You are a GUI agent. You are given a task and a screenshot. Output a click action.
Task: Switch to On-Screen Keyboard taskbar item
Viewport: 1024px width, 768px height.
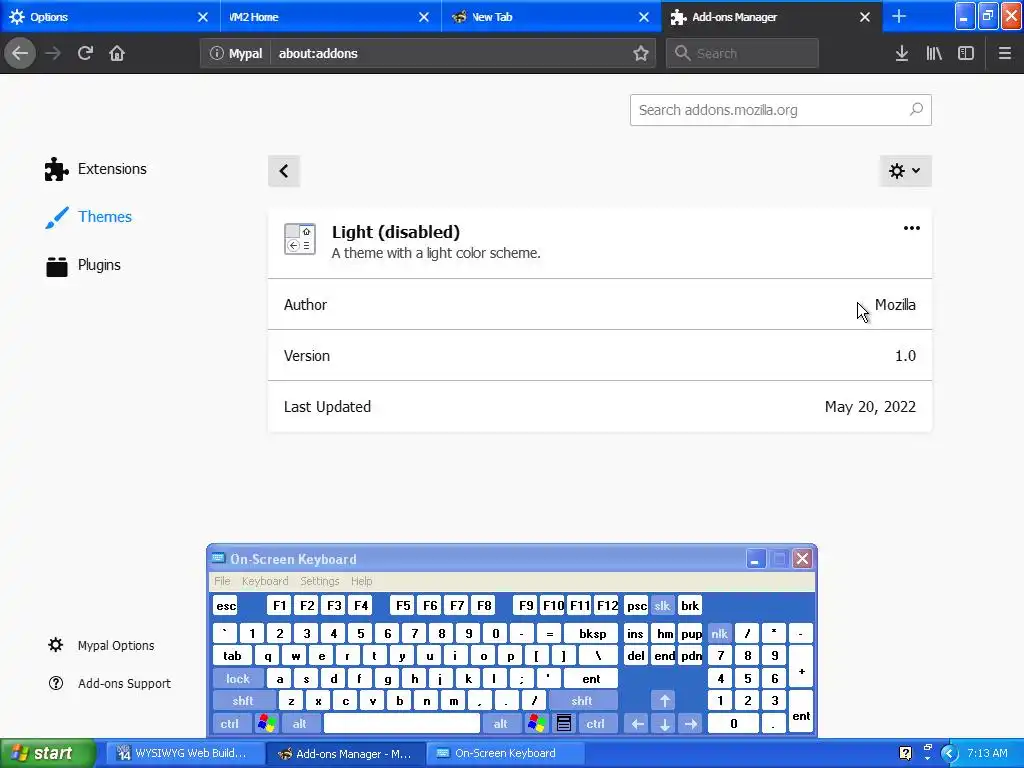505,753
